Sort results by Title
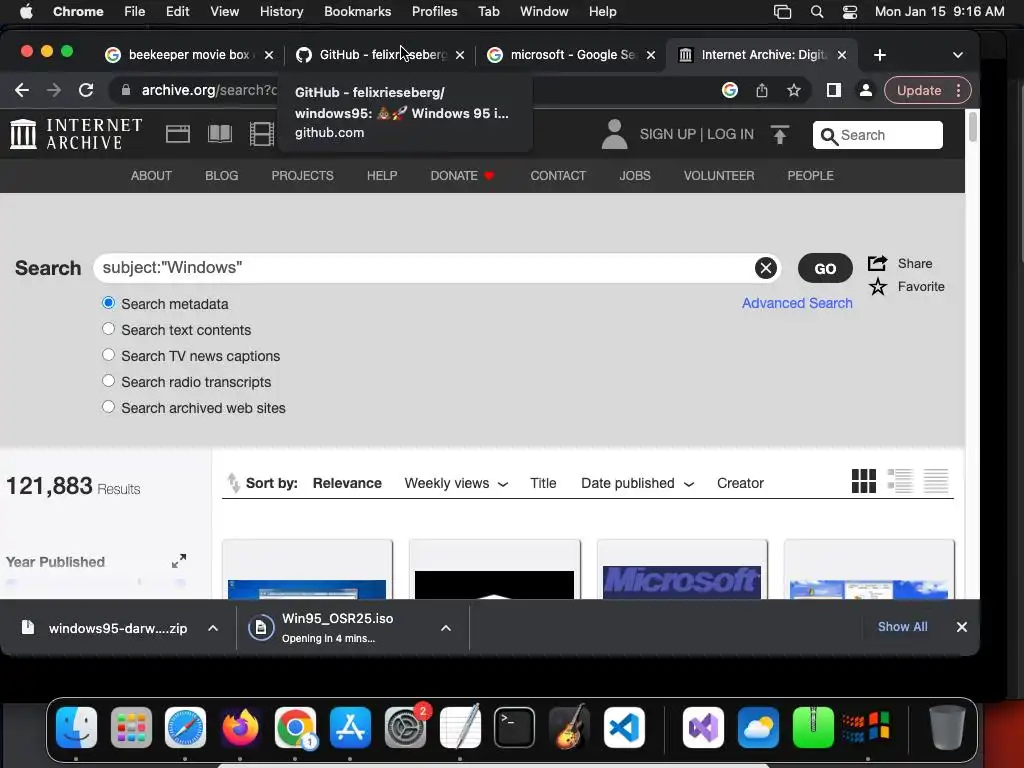This screenshot has width=1024, height=768. 543,483
